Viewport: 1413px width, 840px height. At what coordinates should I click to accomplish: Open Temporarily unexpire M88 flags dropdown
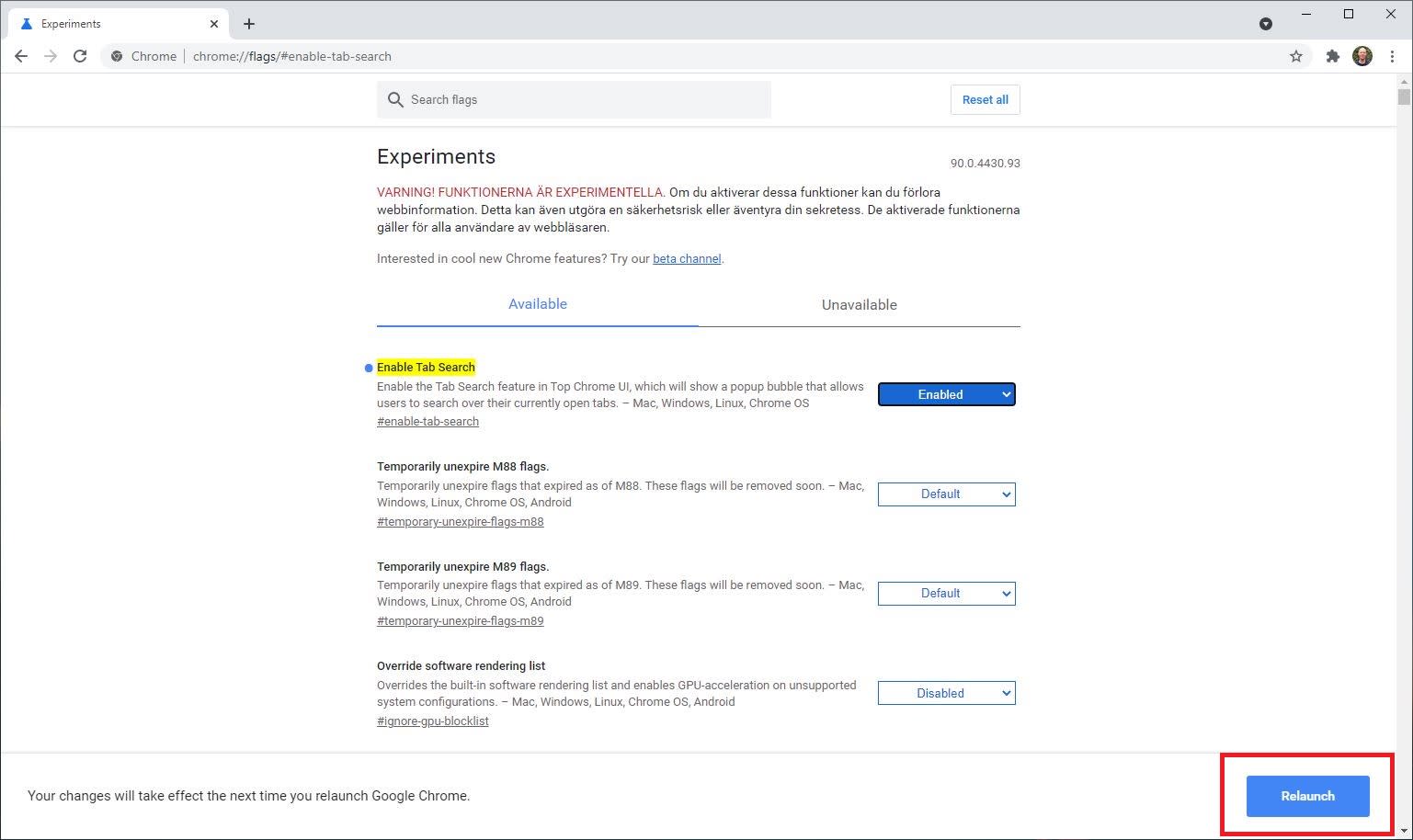(x=947, y=494)
